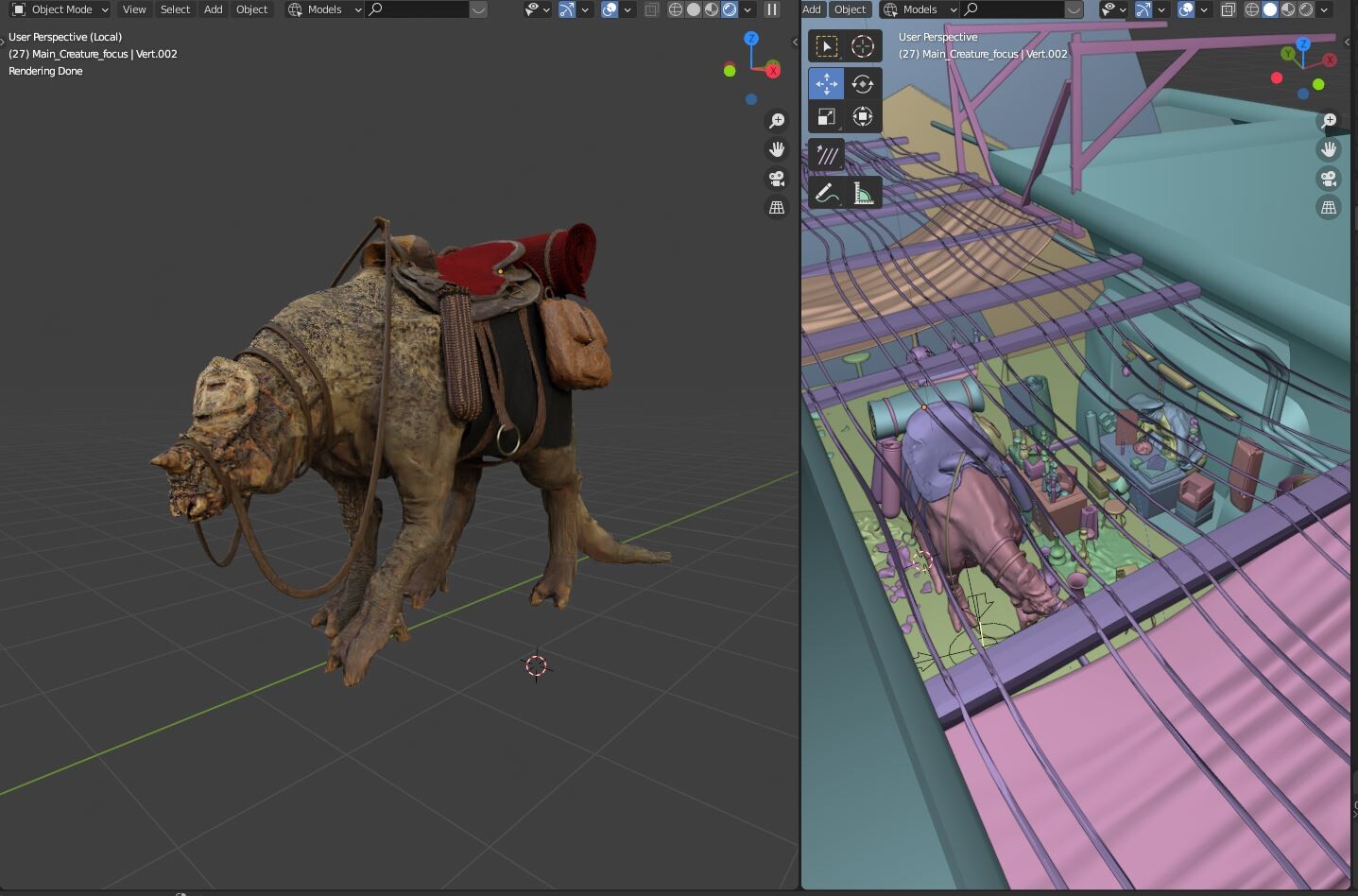The width and height of the screenshot is (1358, 896).
Task: Toggle X-ray in right viewport header
Action: coord(1228,9)
